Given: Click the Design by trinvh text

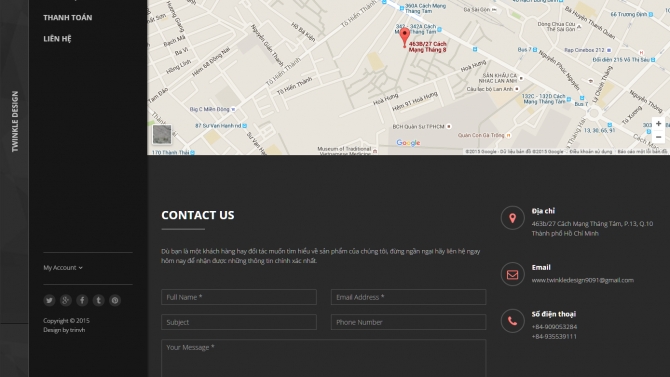Looking at the screenshot, I should 64,330.
